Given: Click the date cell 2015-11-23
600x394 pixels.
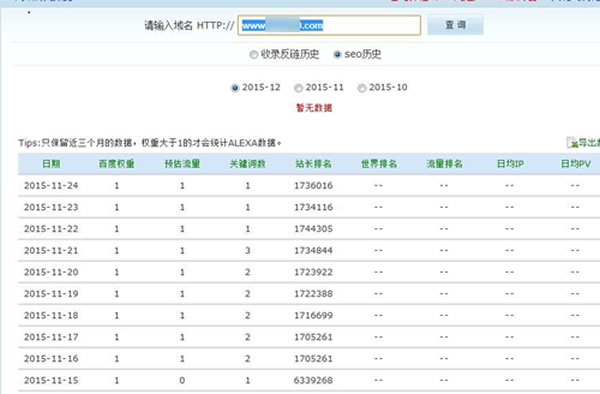Looking at the screenshot, I should click(51, 207).
